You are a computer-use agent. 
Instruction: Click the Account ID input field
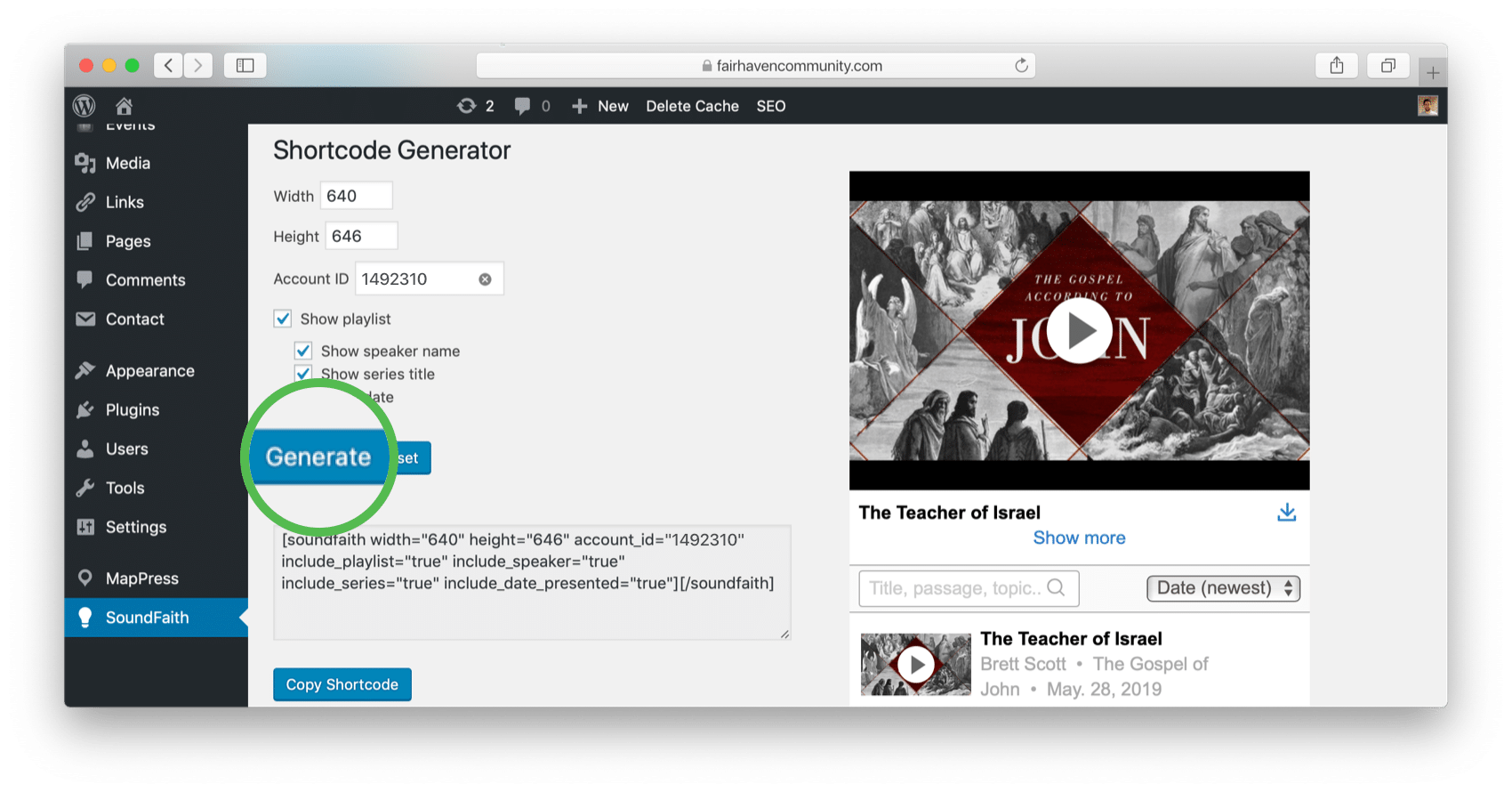(429, 279)
